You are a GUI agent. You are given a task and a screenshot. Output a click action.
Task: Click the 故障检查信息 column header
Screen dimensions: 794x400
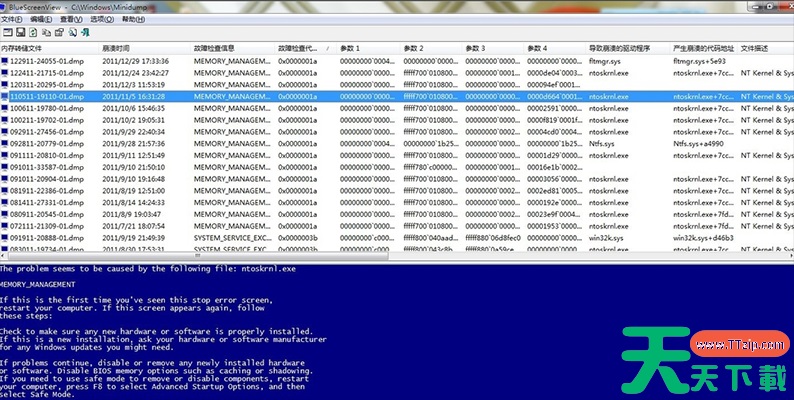point(214,48)
